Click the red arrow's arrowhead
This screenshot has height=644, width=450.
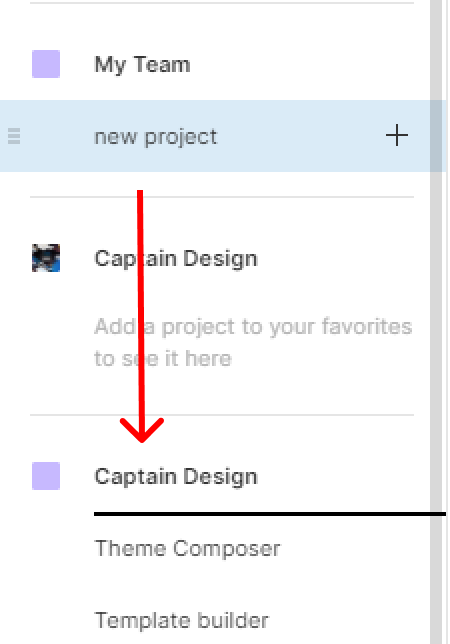point(142,430)
